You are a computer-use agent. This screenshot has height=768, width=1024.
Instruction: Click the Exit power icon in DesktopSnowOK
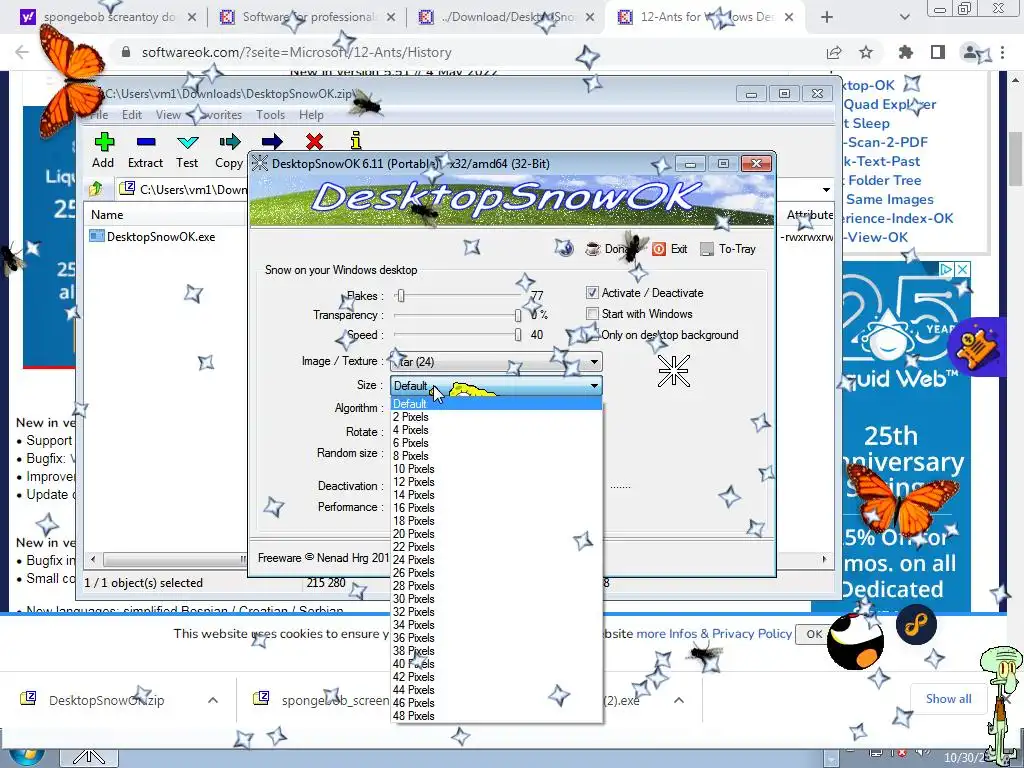click(659, 249)
